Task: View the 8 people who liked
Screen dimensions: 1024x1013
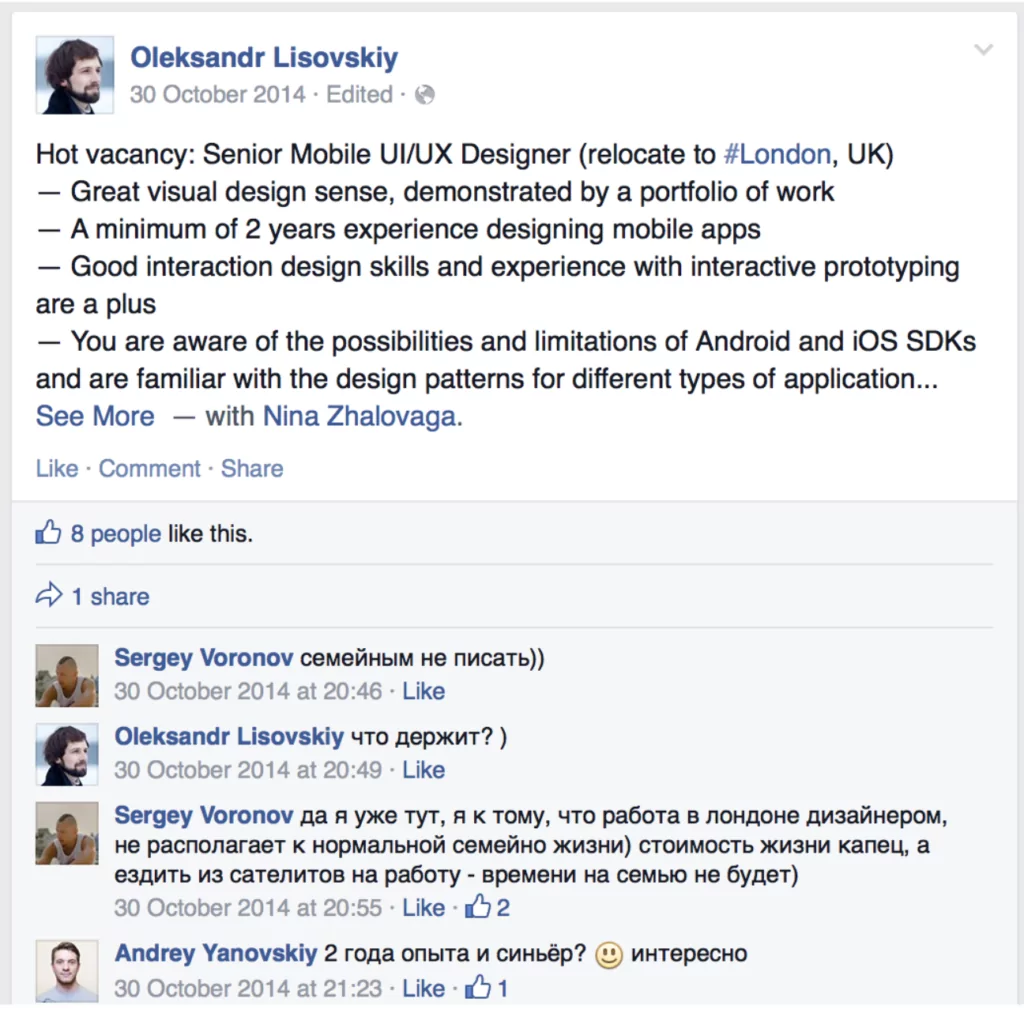Action: point(115,534)
